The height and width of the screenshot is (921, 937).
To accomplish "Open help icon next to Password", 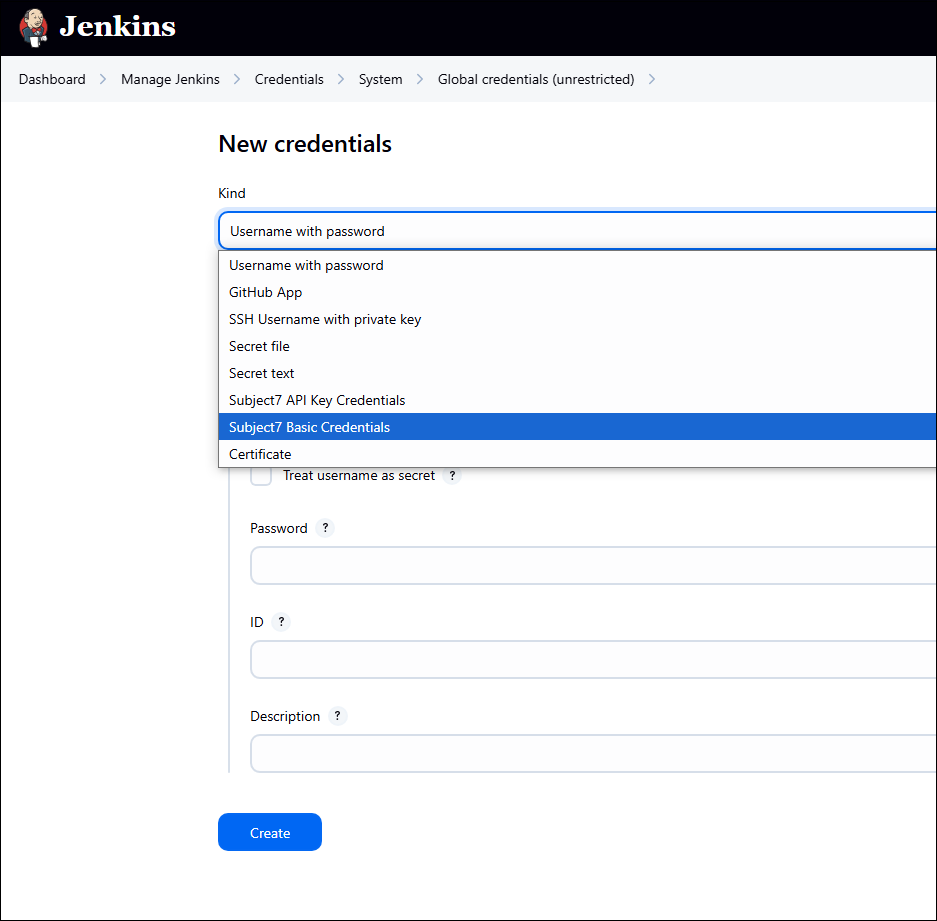I will 325,528.
